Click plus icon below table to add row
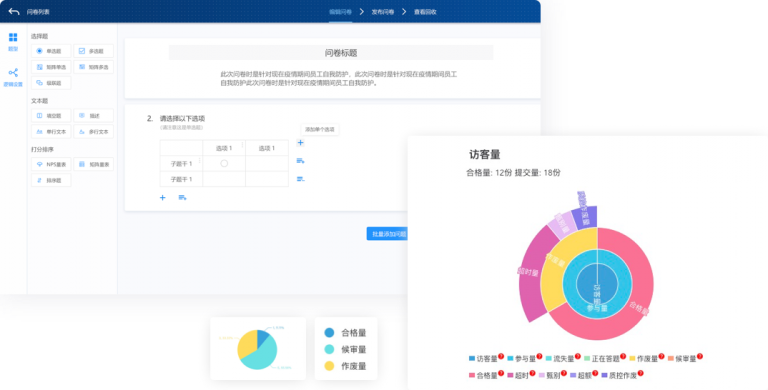The height and width of the screenshot is (390, 768). (163, 197)
